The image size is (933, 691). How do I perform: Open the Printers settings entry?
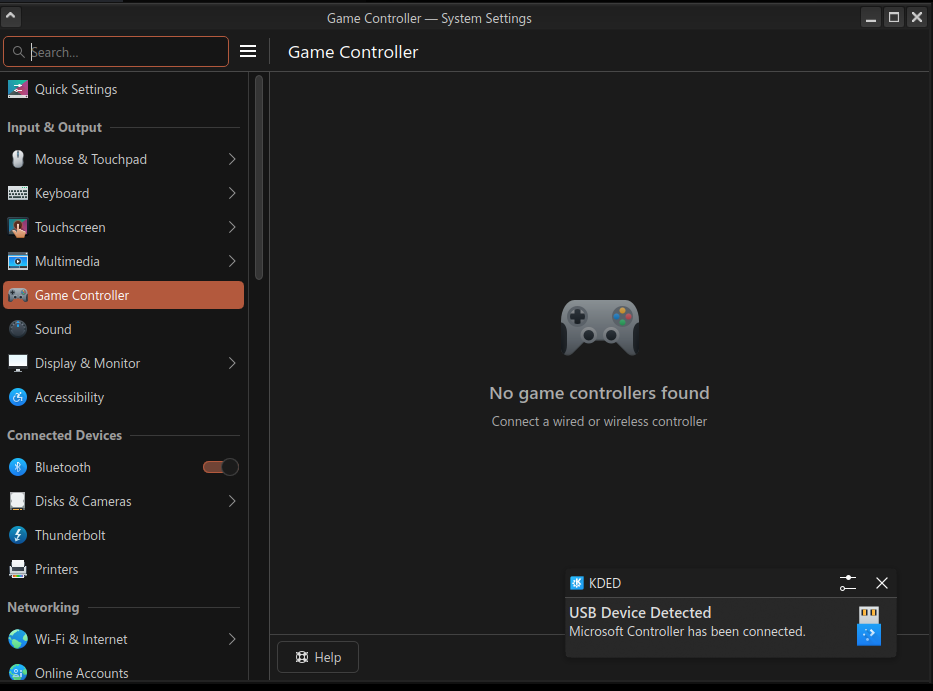click(x=124, y=569)
